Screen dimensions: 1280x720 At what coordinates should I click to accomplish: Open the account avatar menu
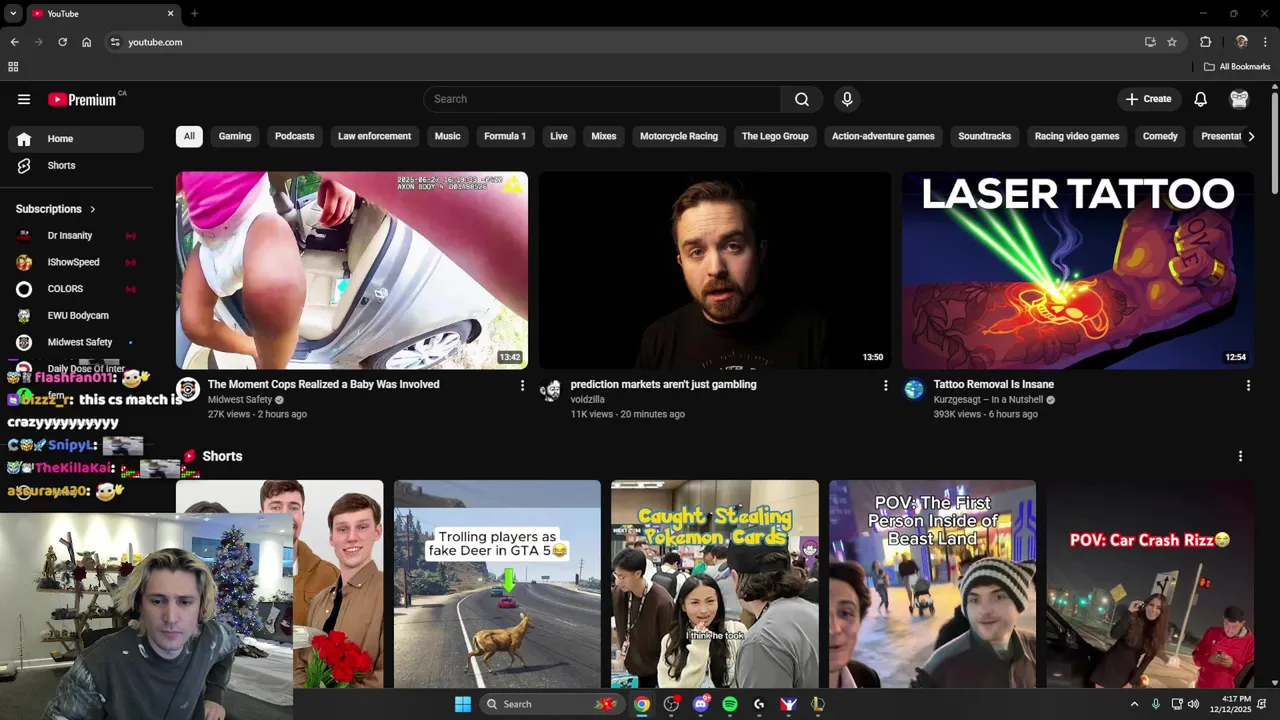pyautogui.click(x=1239, y=99)
